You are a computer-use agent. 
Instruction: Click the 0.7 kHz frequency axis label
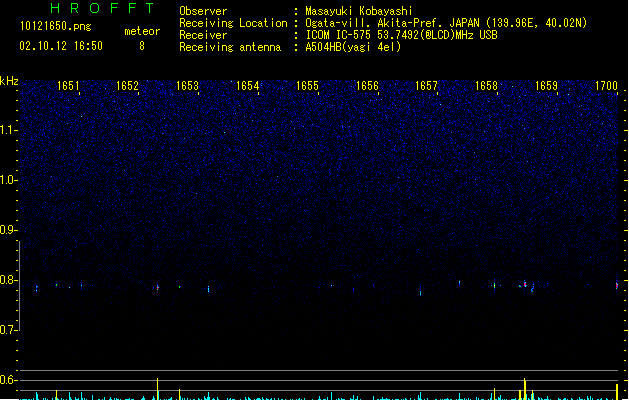pyautogui.click(x=8, y=330)
